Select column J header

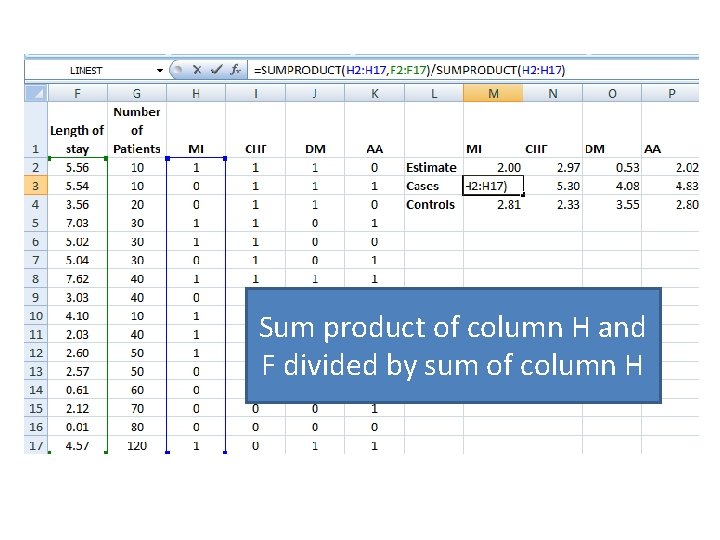tap(315, 93)
